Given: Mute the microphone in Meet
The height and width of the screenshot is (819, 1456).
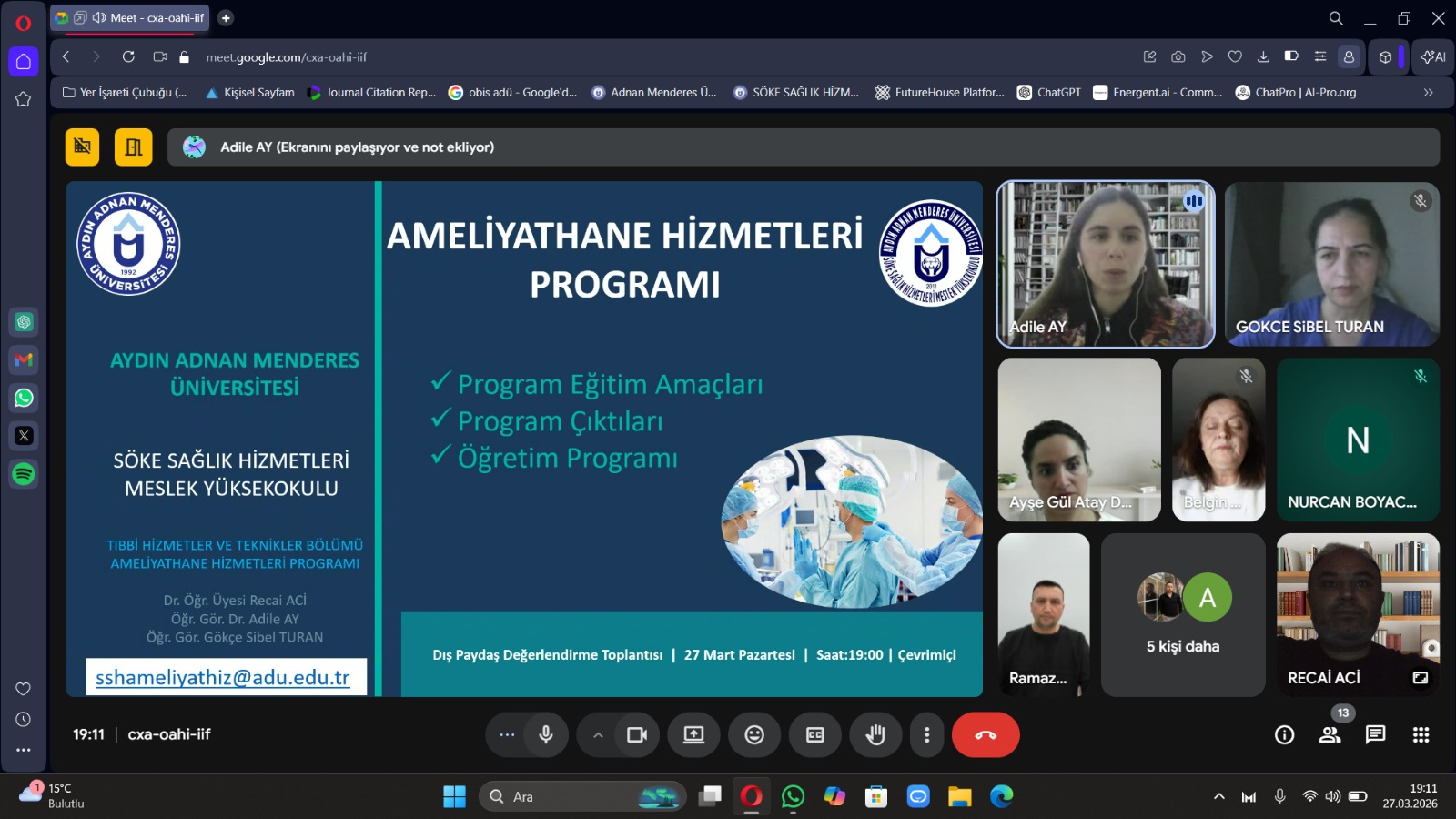Looking at the screenshot, I should coord(546,735).
